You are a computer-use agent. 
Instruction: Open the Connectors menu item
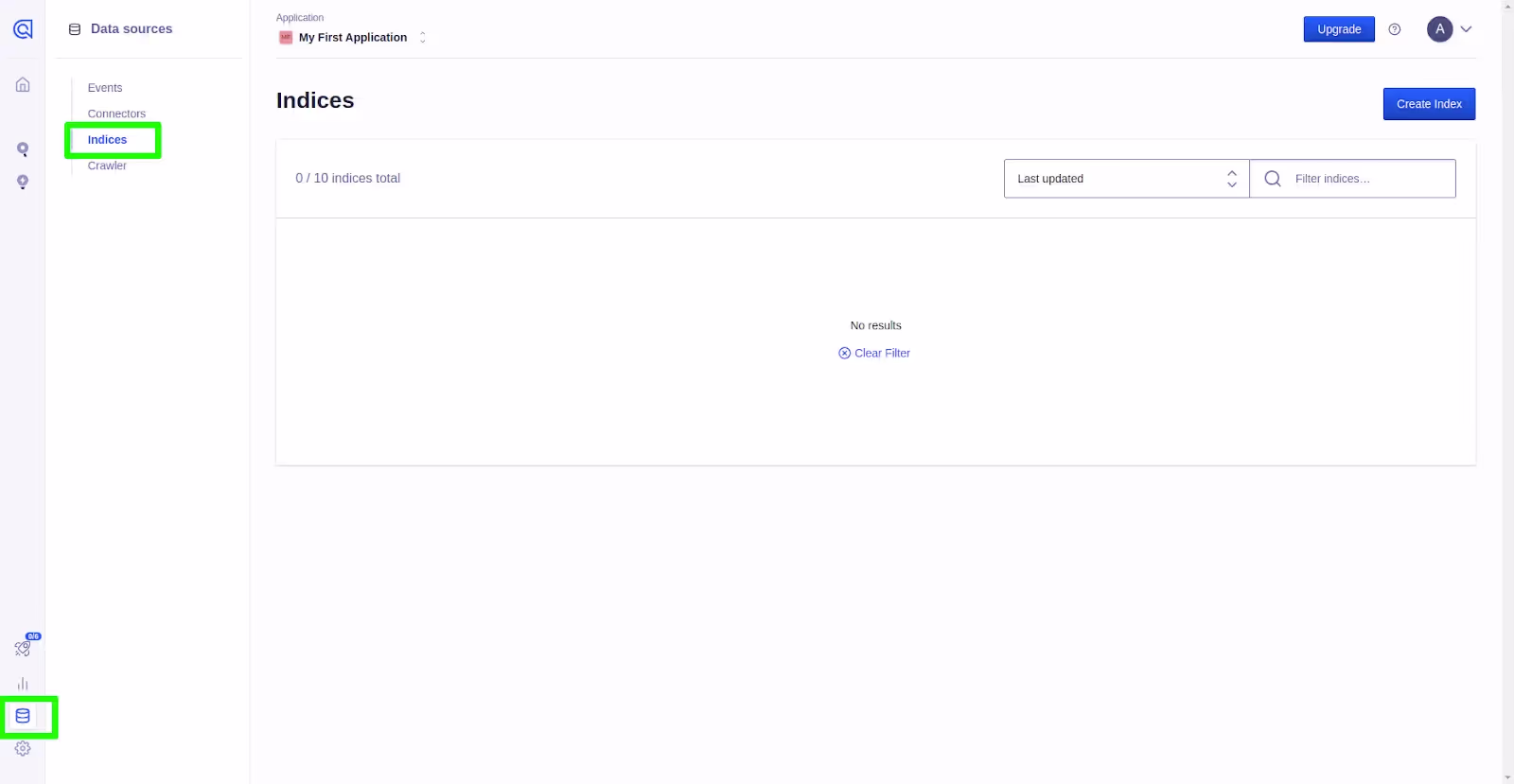[116, 113]
